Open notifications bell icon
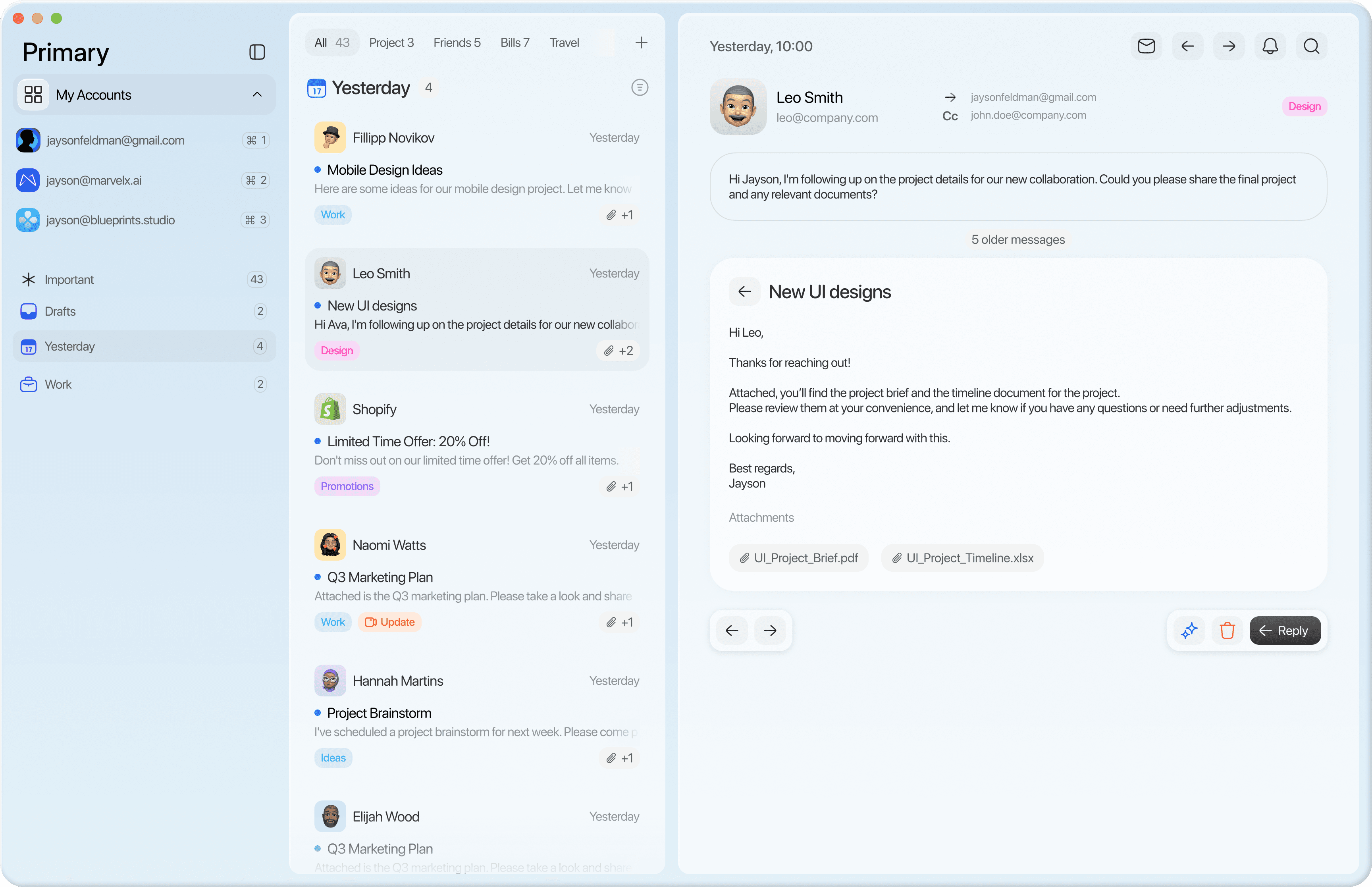1372x887 pixels. tap(1270, 46)
